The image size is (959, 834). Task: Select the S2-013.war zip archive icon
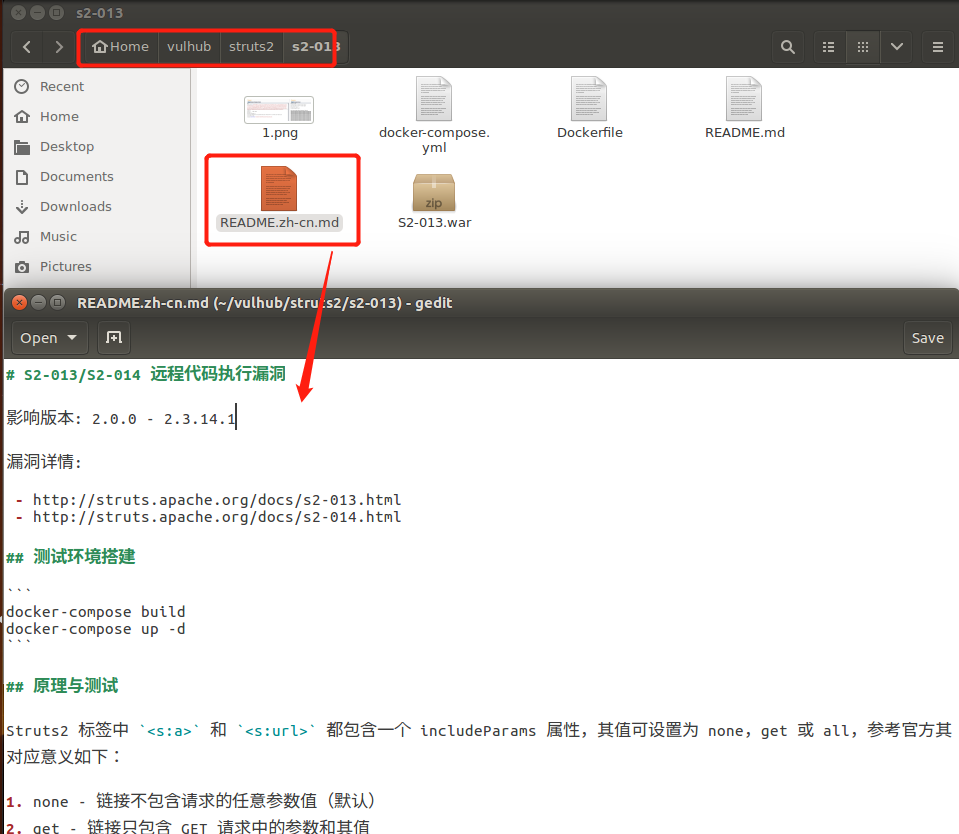pyautogui.click(x=434, y=192)
